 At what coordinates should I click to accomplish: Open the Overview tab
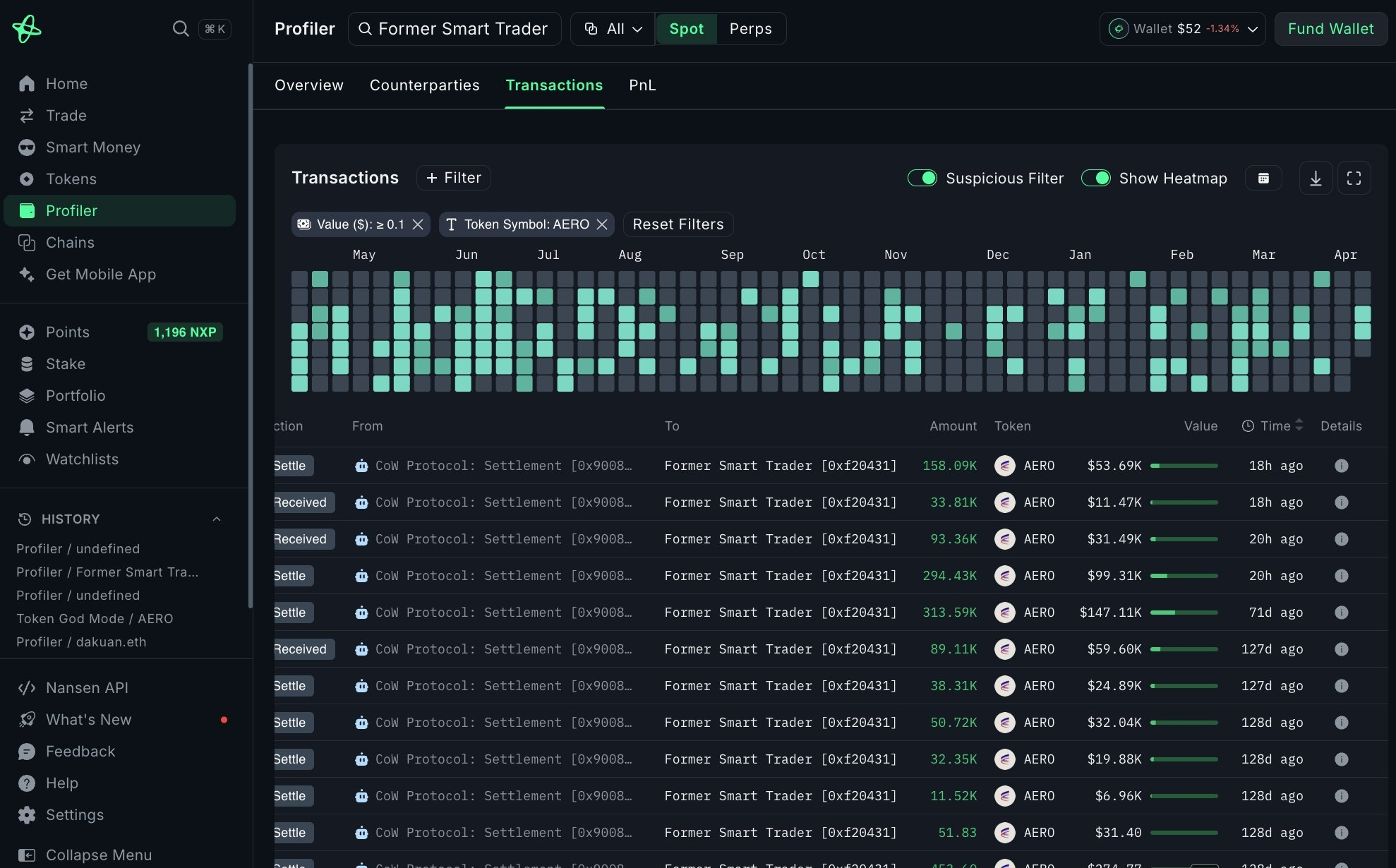(x=309, y=85)
